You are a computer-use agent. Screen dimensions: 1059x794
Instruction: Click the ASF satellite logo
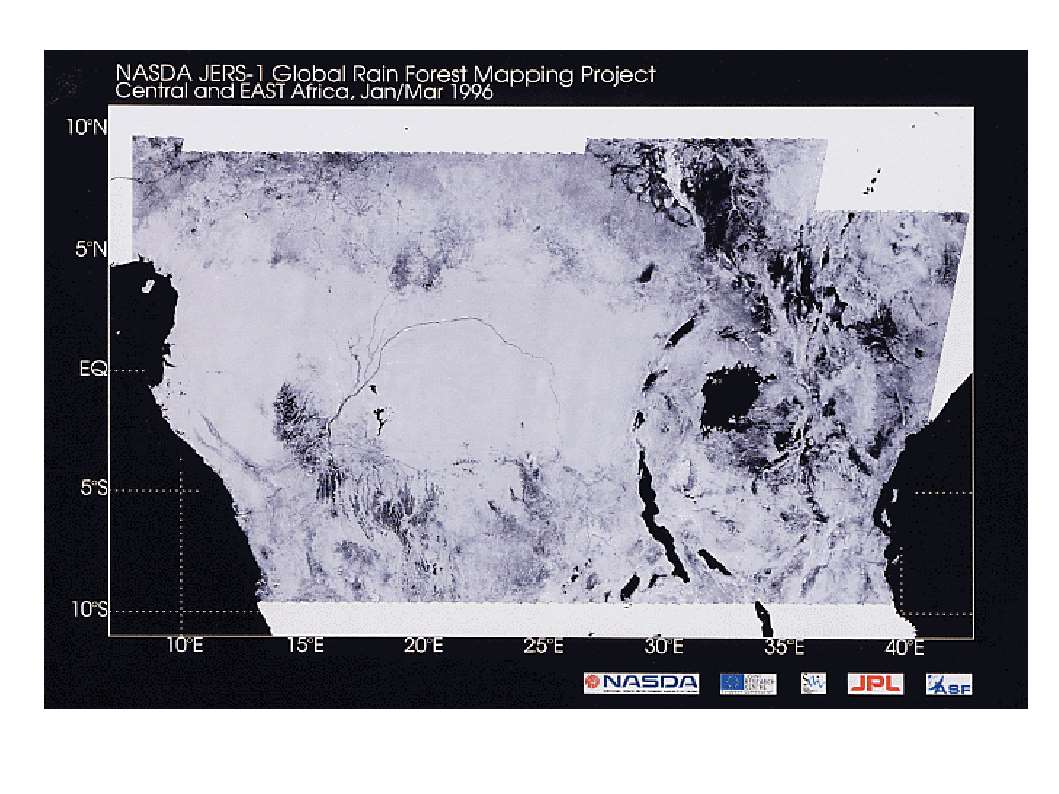pos(949,684)
